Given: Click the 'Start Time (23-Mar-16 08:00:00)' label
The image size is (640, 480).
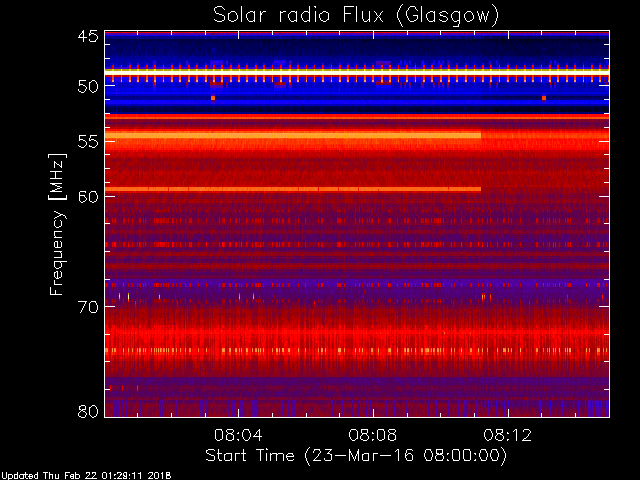Looking at the screenshot, I should [356, 455].
